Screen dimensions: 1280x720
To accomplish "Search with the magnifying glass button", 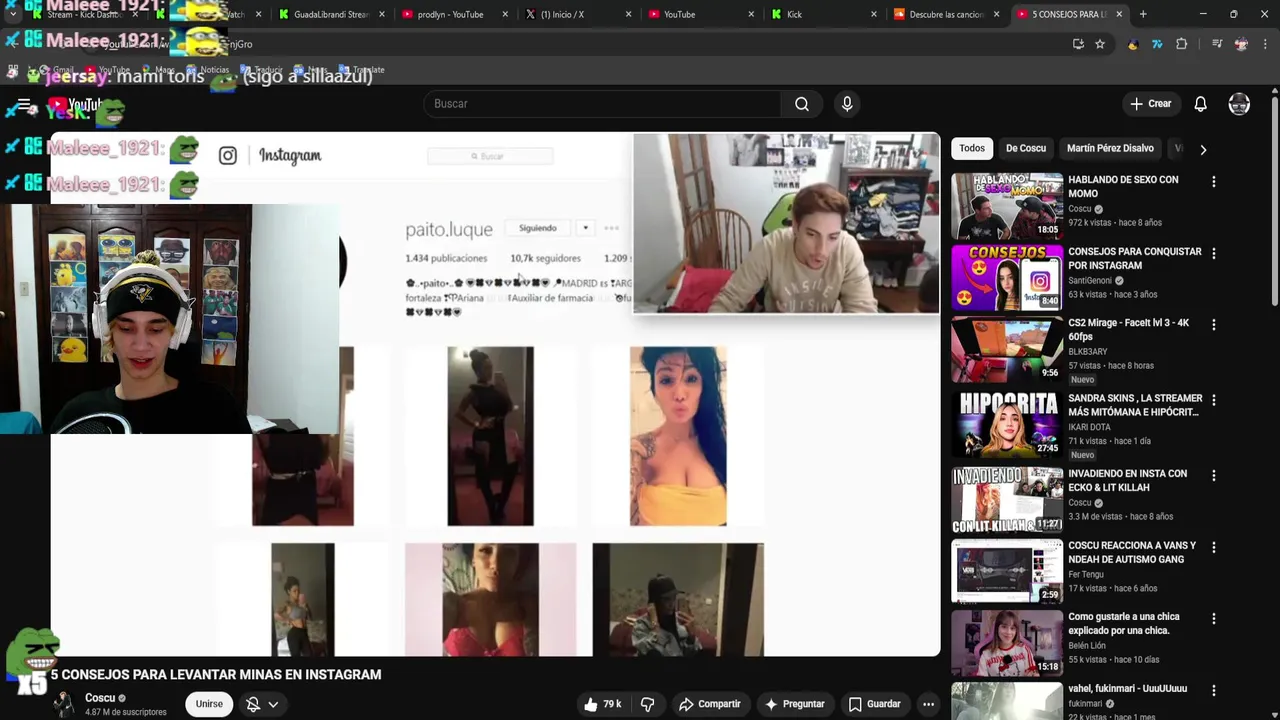I will 802,104.
